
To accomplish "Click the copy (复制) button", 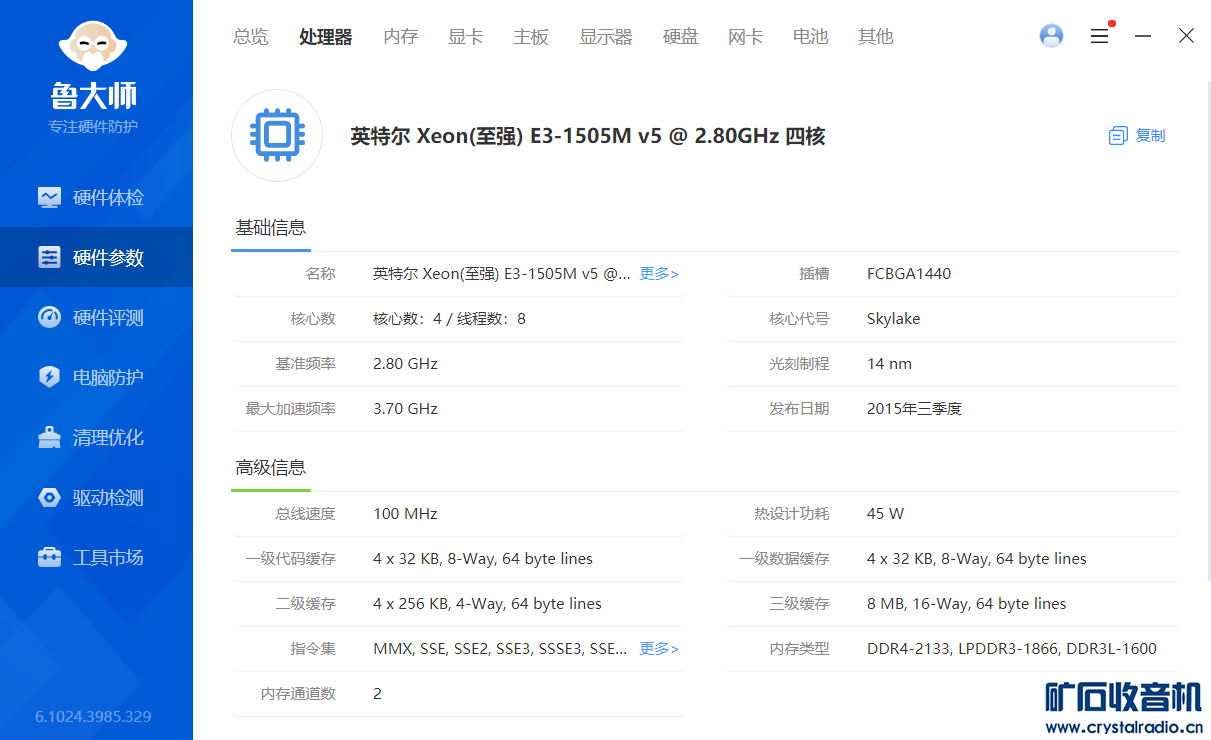I will pos(1137,136).
